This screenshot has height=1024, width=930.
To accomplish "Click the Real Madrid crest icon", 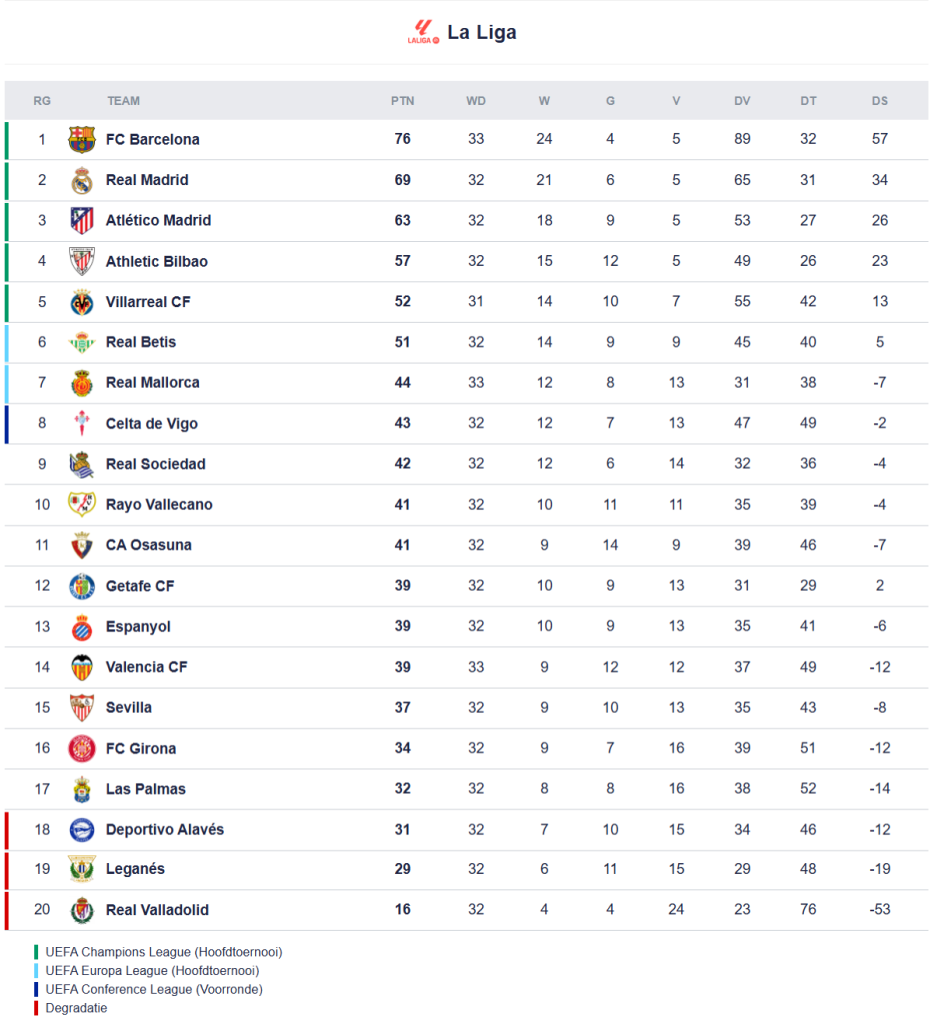I will (82, 180).
